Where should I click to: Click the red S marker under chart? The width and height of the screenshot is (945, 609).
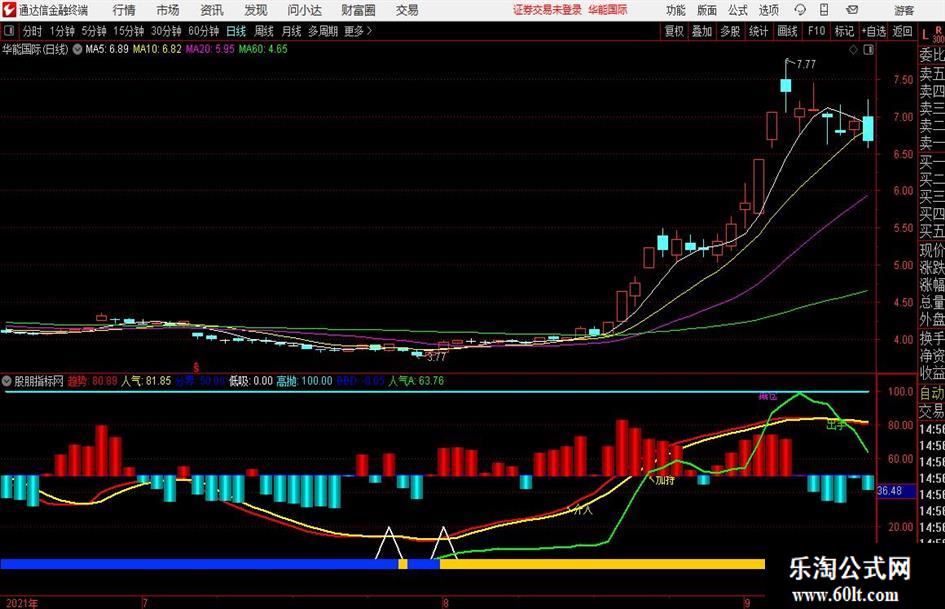coord(196,367)
